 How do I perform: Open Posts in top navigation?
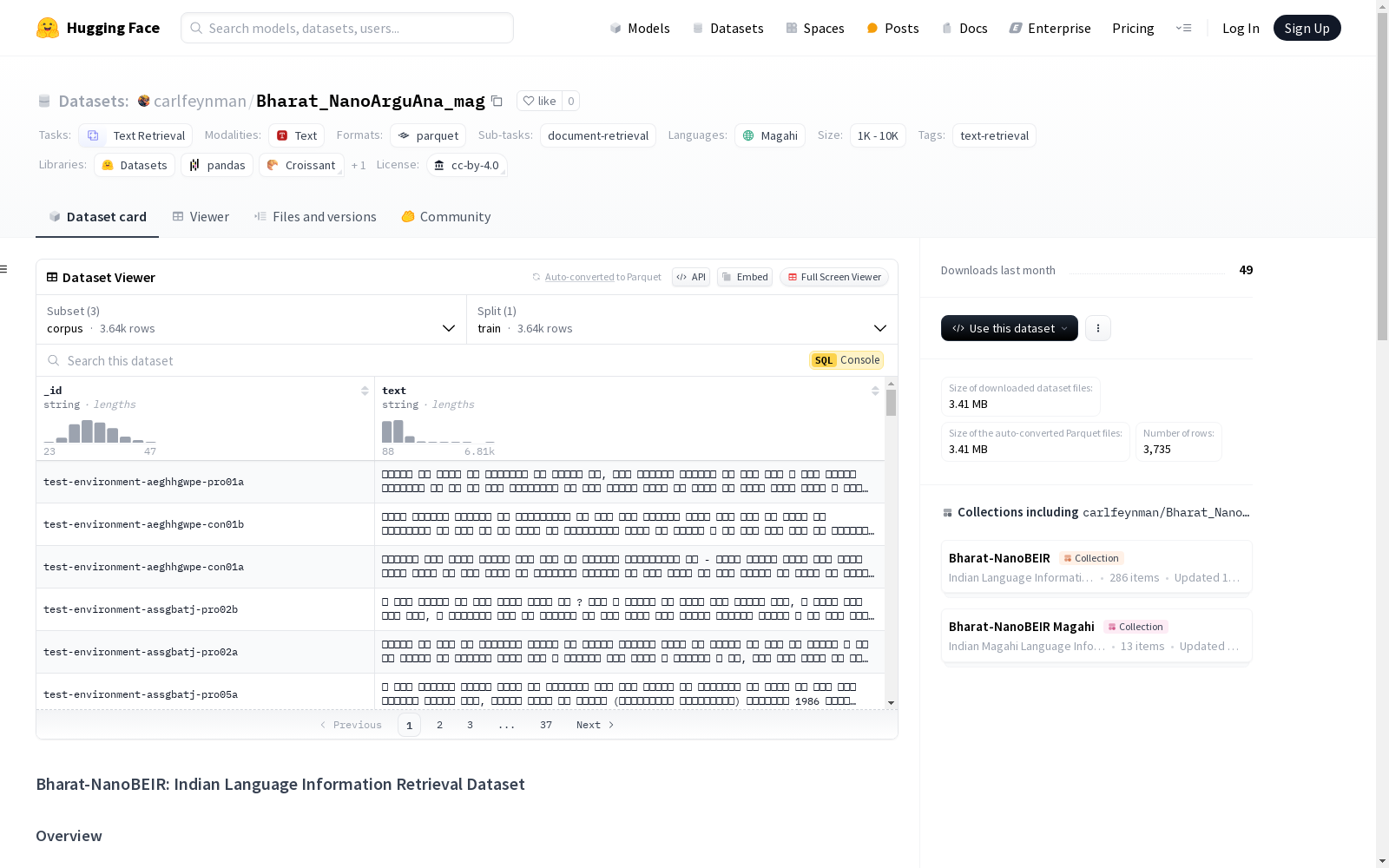click(892, 28)
